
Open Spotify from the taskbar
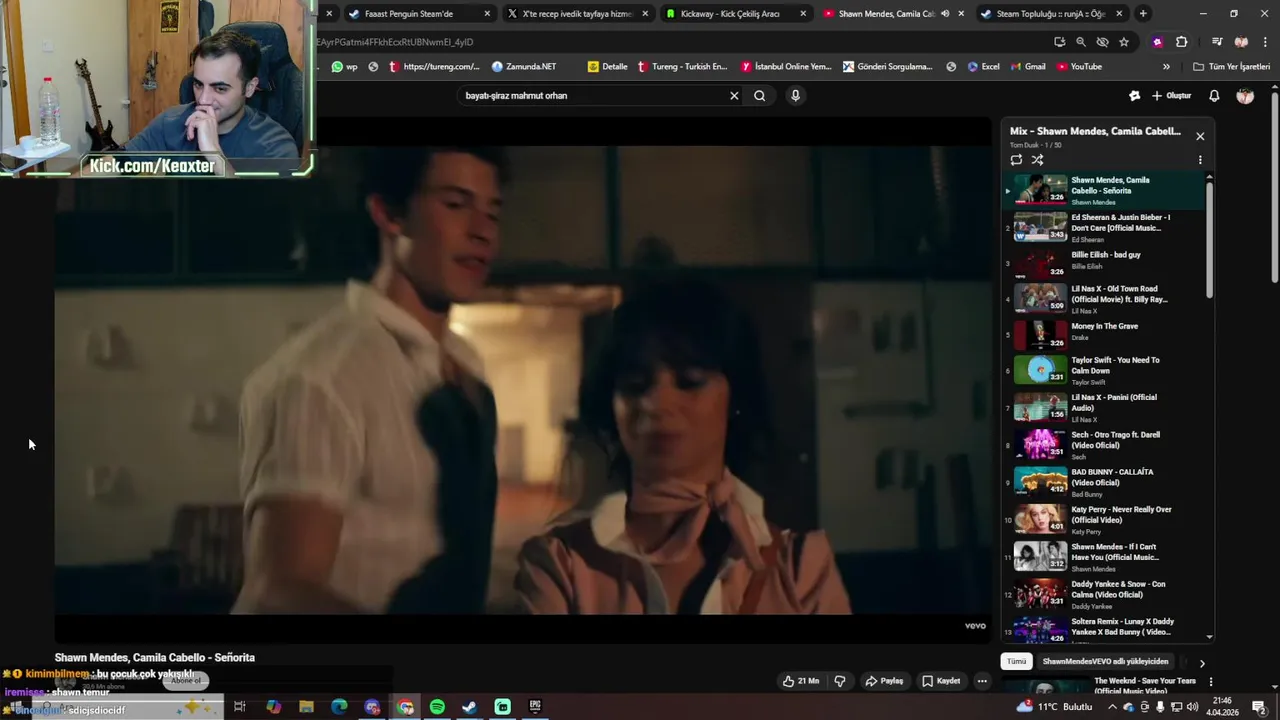pos(437,707)
